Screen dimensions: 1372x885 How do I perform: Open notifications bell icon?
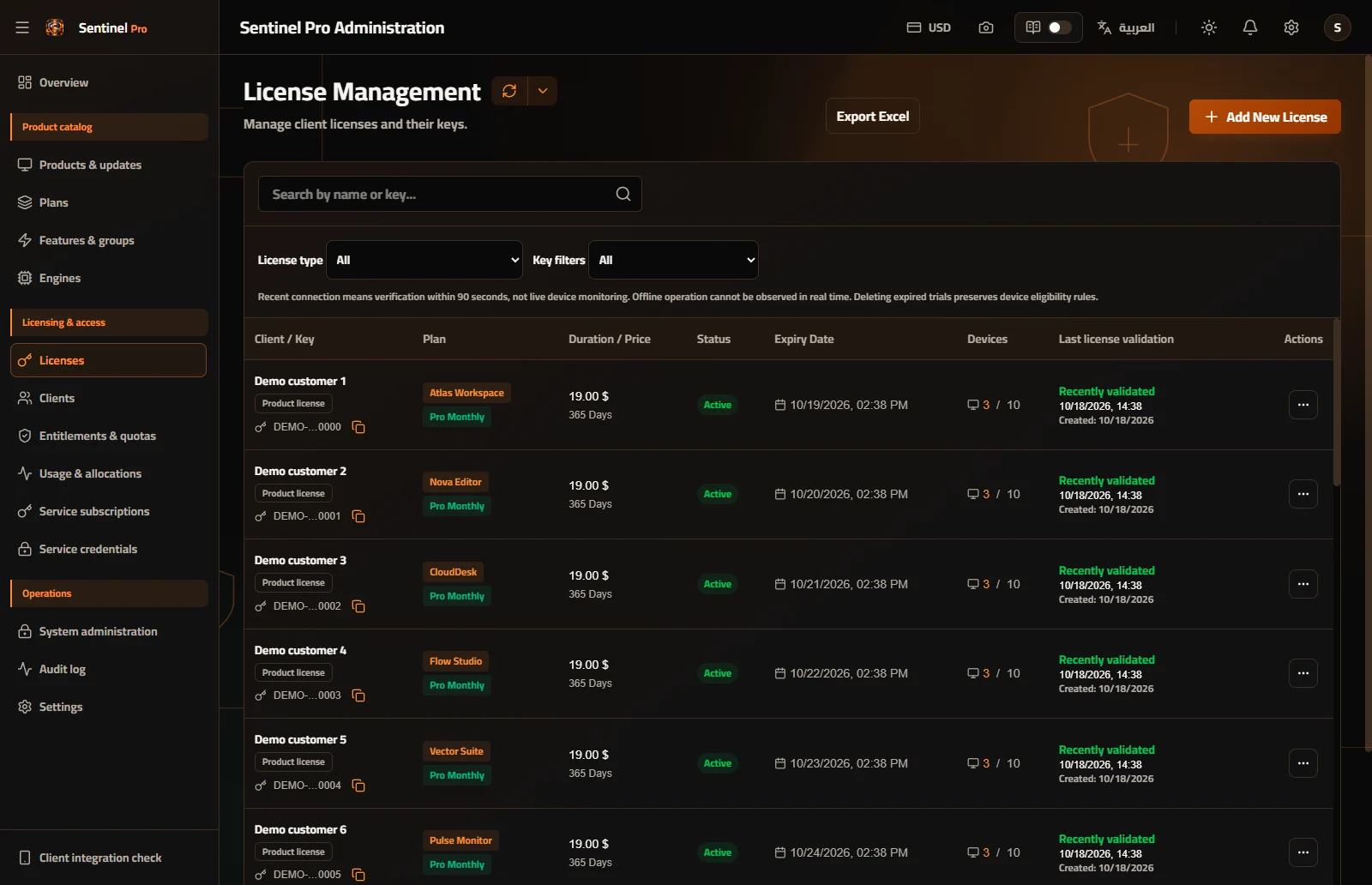1250,27
